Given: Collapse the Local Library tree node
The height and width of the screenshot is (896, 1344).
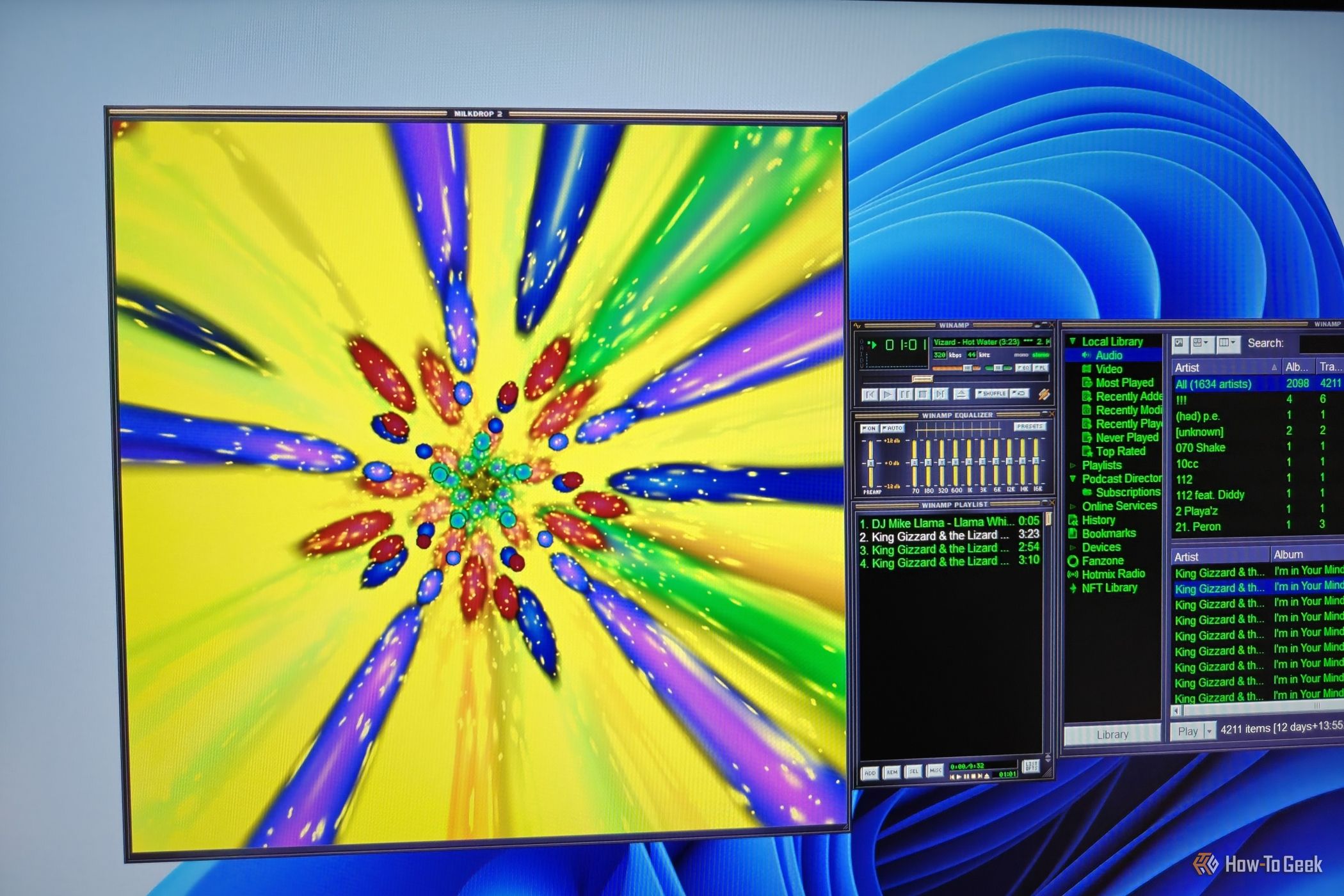Looking at the screenshot, I should pos(1073,341).
